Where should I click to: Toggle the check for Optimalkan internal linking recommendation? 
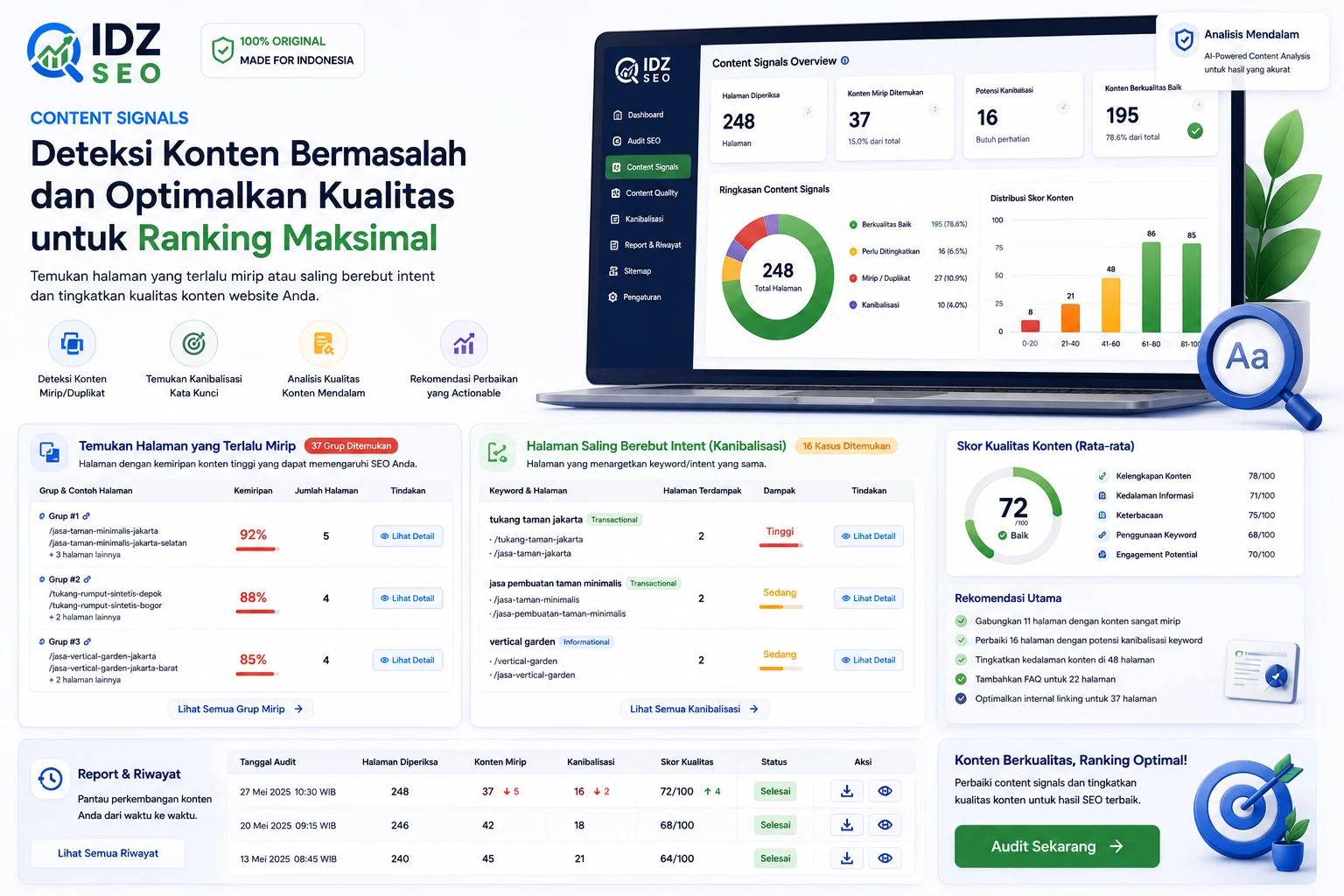click(x=961, y=698)
